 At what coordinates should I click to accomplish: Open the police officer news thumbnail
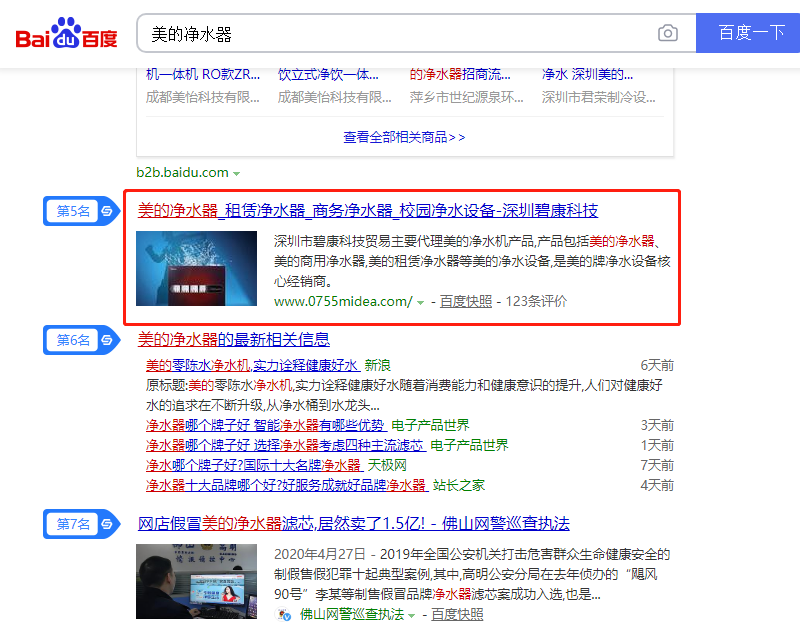(196, 582)
